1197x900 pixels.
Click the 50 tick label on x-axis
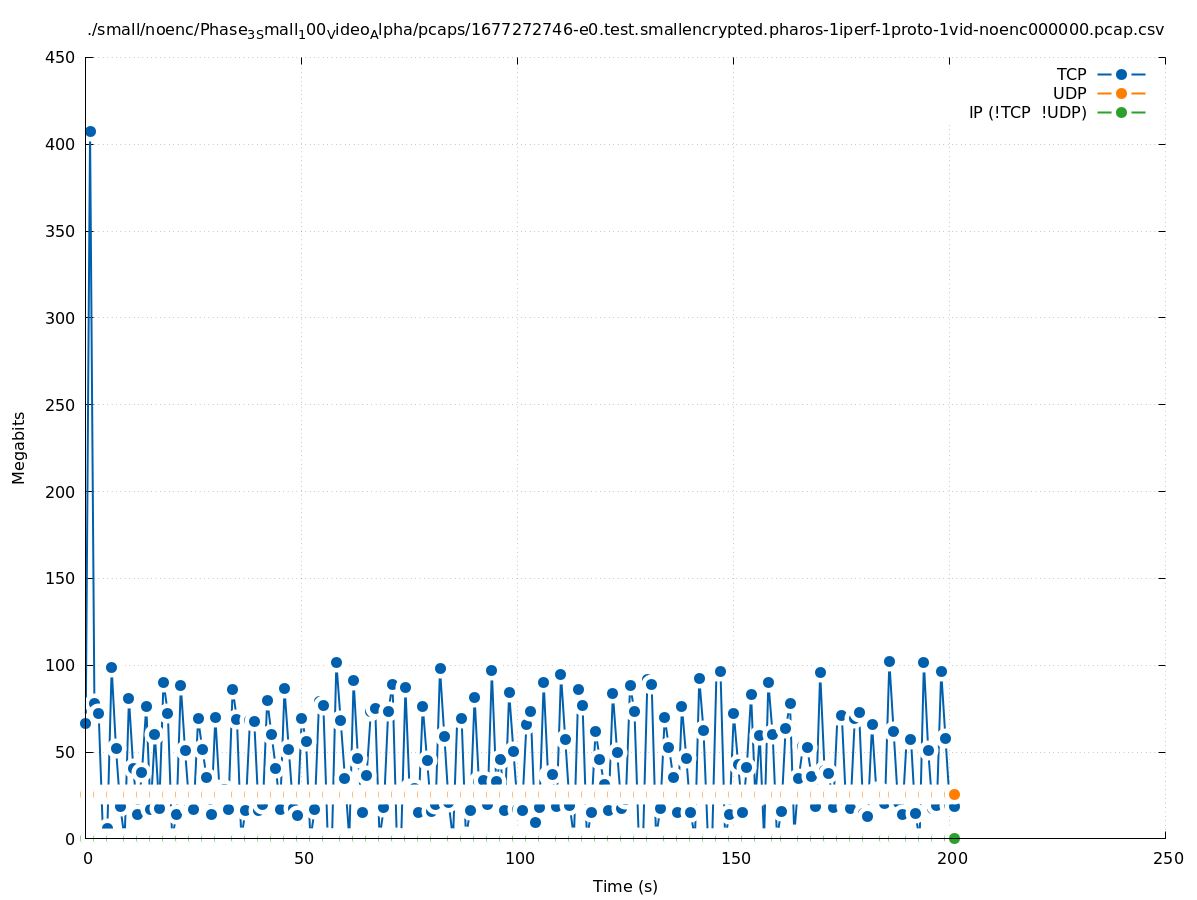coord(302,858)
